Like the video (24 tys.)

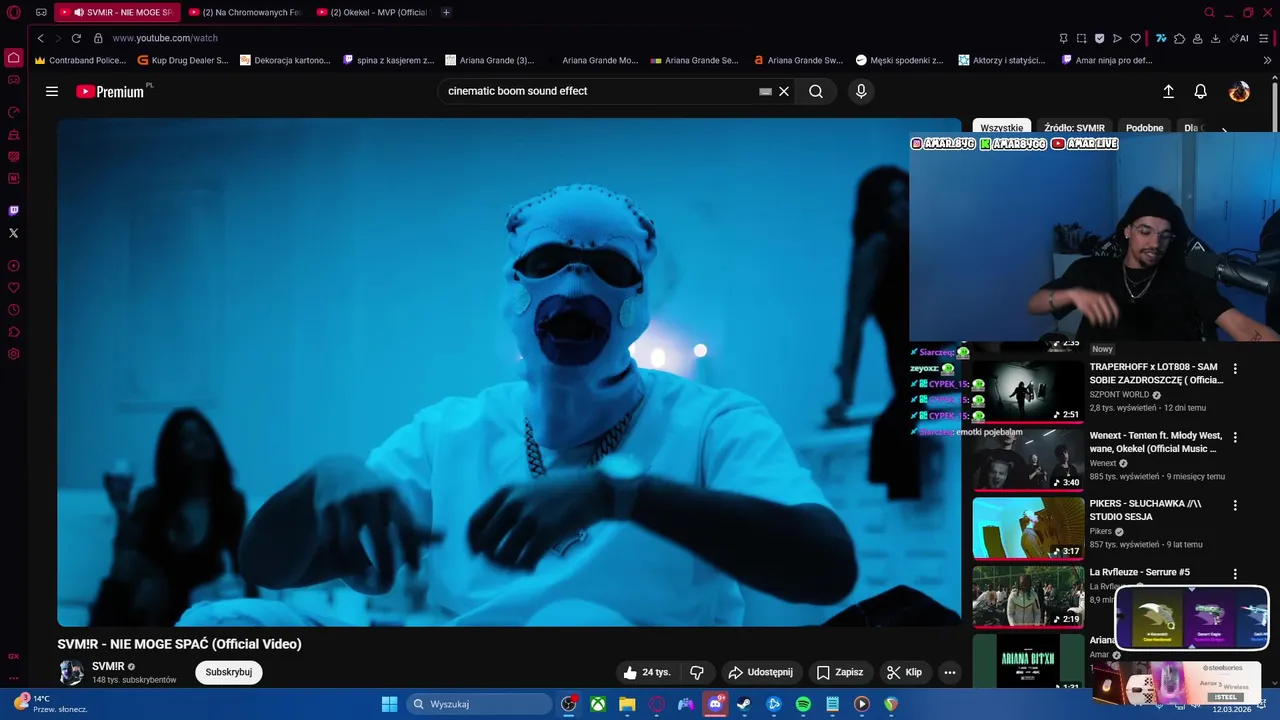coord(647,672)
